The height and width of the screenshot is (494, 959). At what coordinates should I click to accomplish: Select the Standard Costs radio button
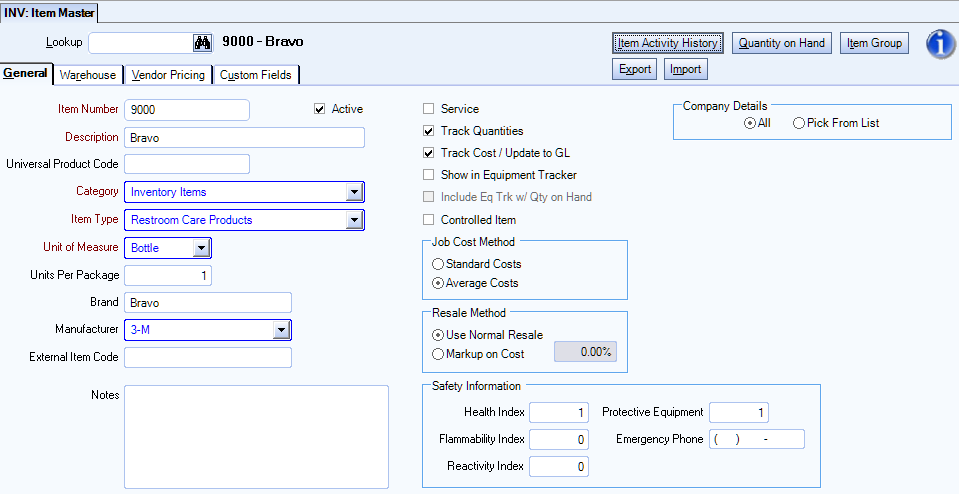(x=438, y=264)
